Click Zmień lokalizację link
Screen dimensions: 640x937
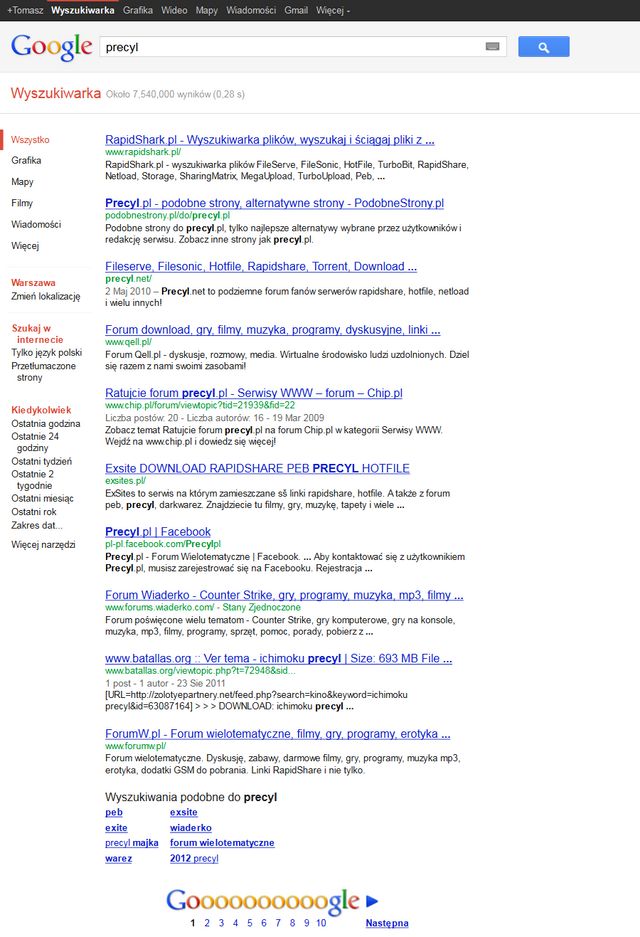tap(45, 296)
